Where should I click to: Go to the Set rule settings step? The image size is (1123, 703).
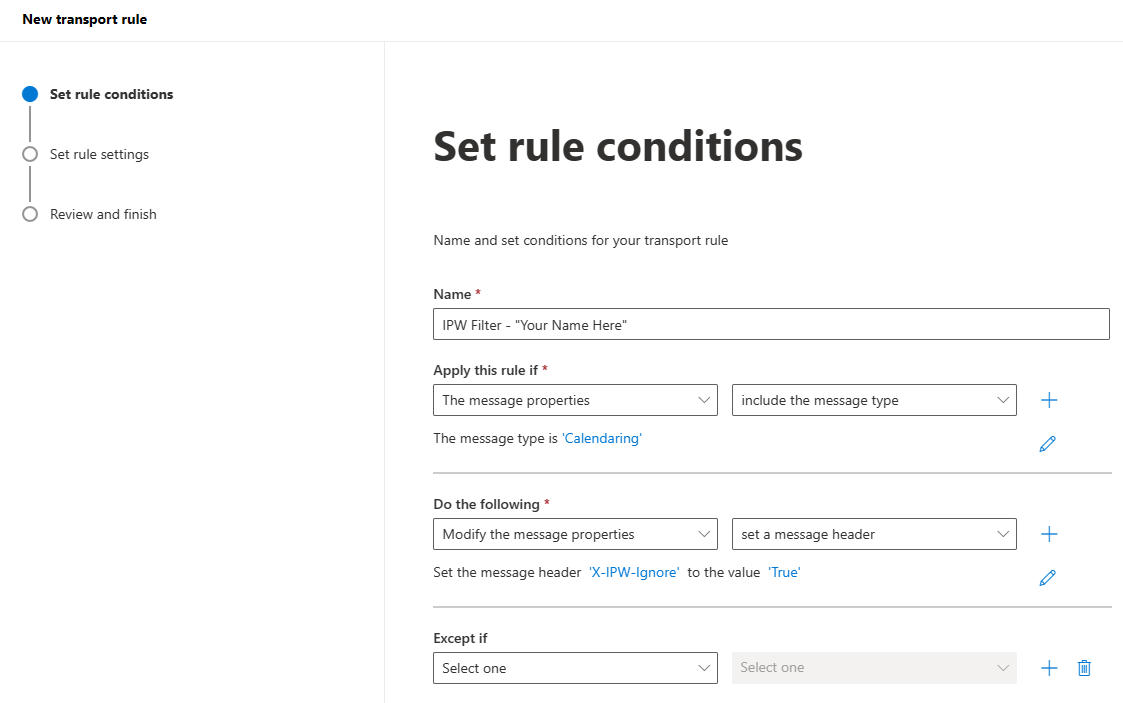coord(99,154)
